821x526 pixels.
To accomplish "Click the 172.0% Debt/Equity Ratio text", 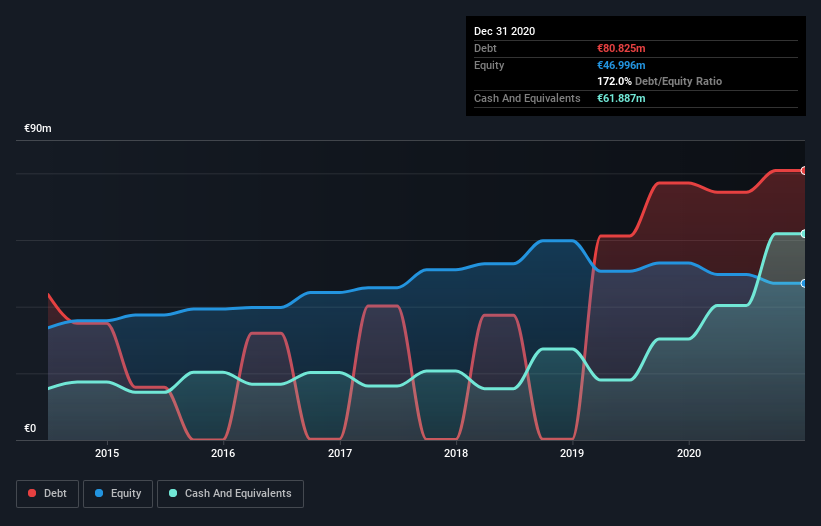I will pos(660,81).
